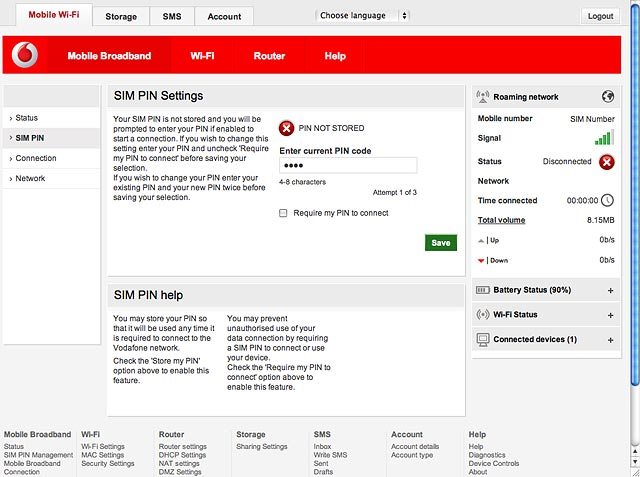Select the Mobile Wi-Fi tab
This screenshot has width=640, height=477.
coord(54,15)
